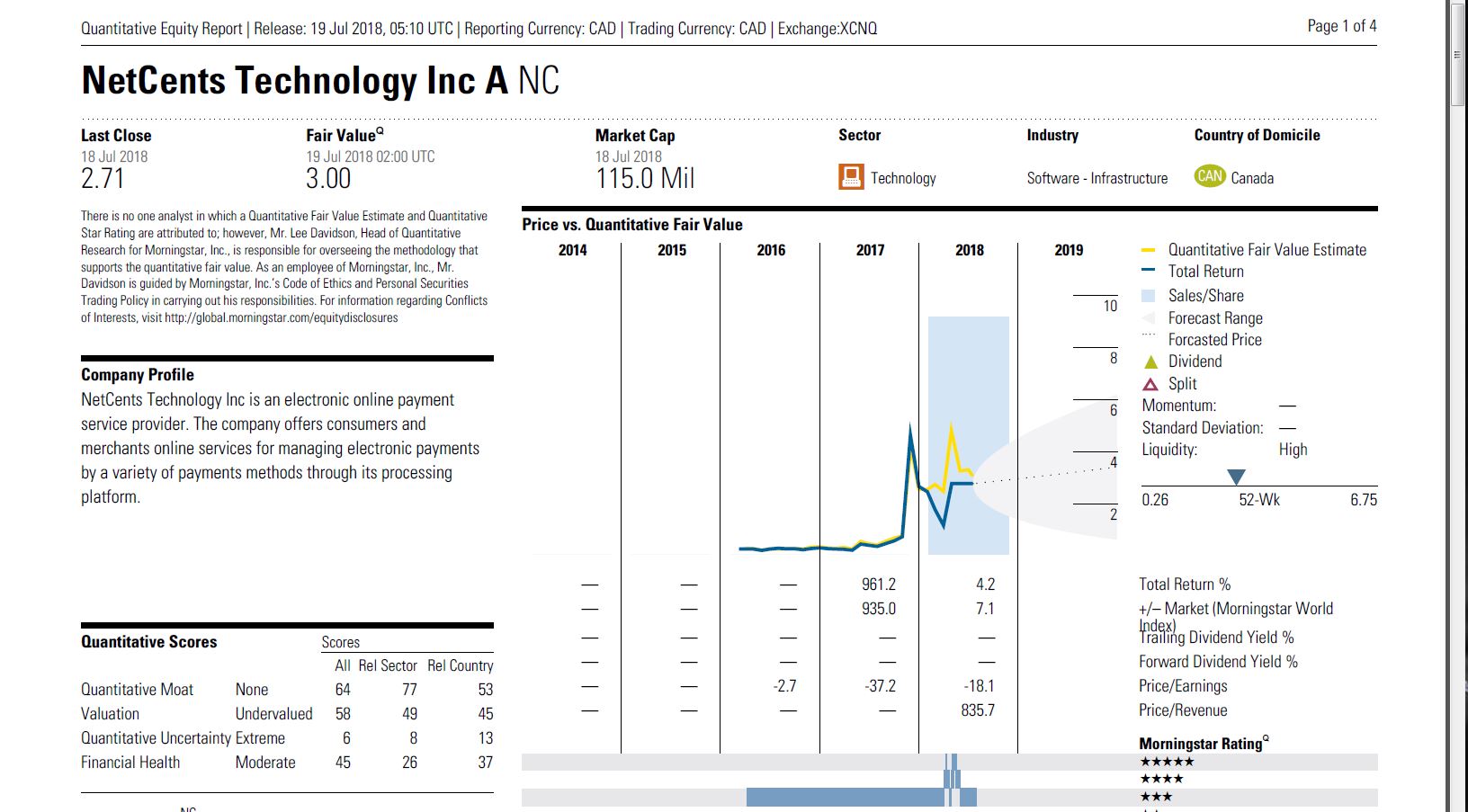Click the Company Profile section heading
The width and height of the screenshot is (1468, 812).
click(138, 375)
